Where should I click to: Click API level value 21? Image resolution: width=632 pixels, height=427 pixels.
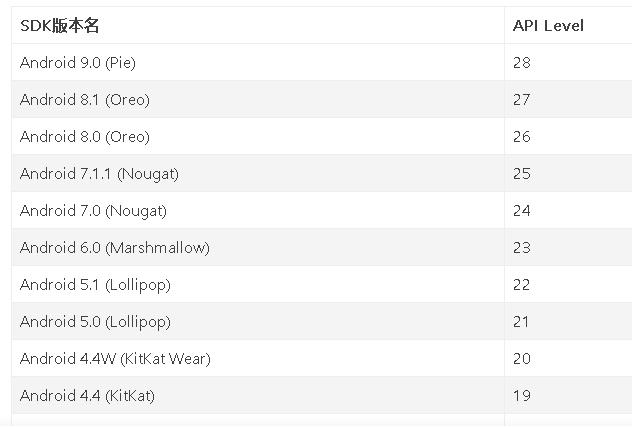click(521, 322)
